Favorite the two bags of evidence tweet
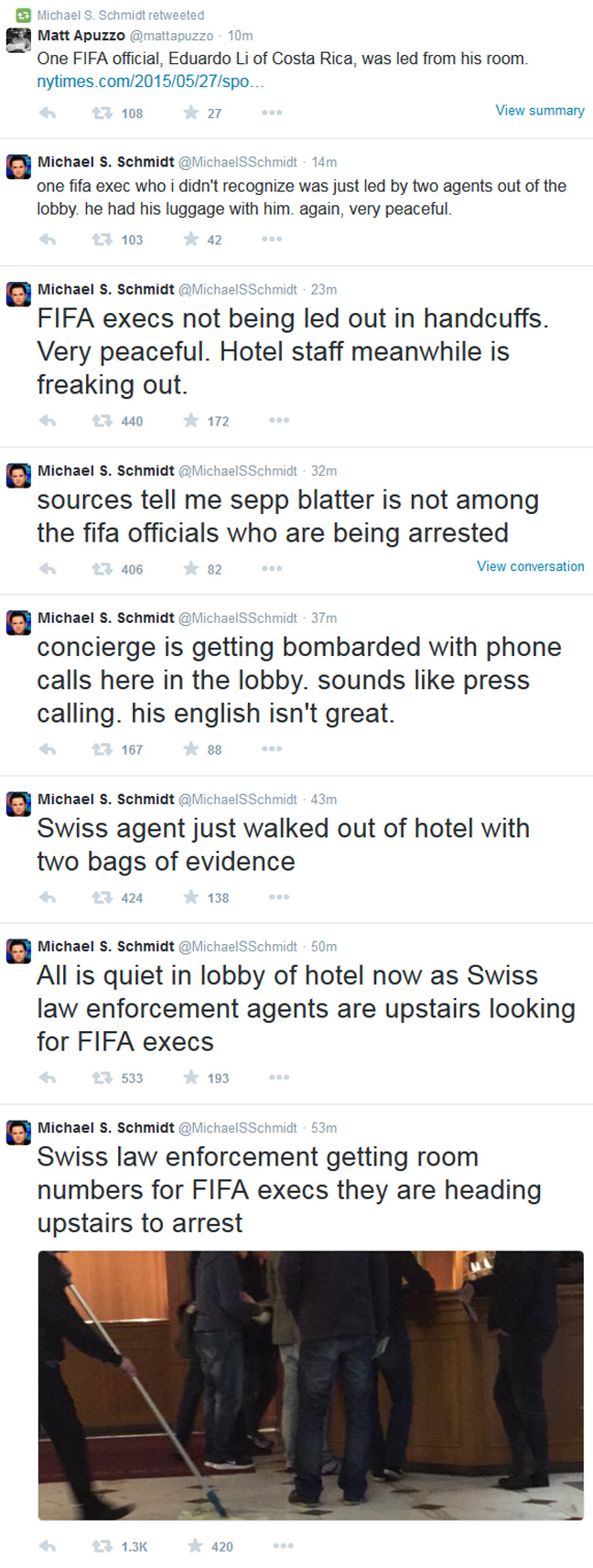Screen dimensions: 593x1568 coord(190,897)
